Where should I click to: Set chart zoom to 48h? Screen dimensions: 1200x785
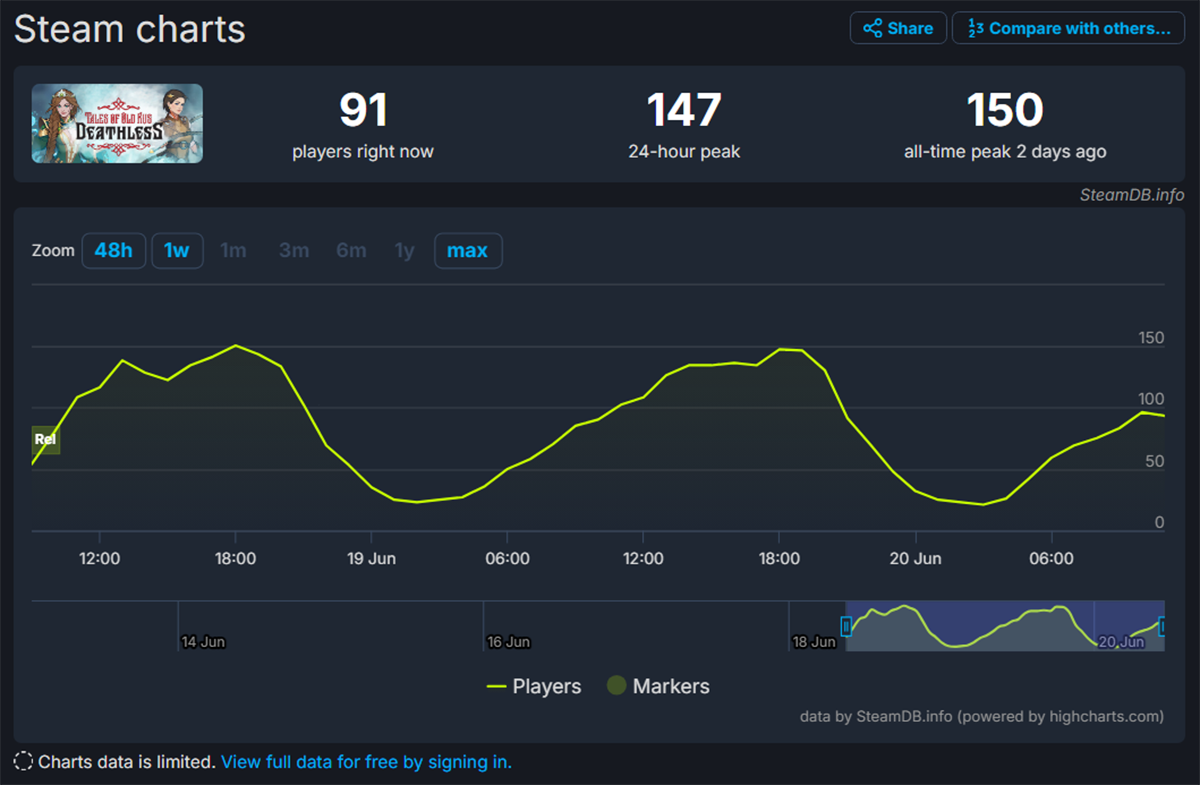coord(113,250)
